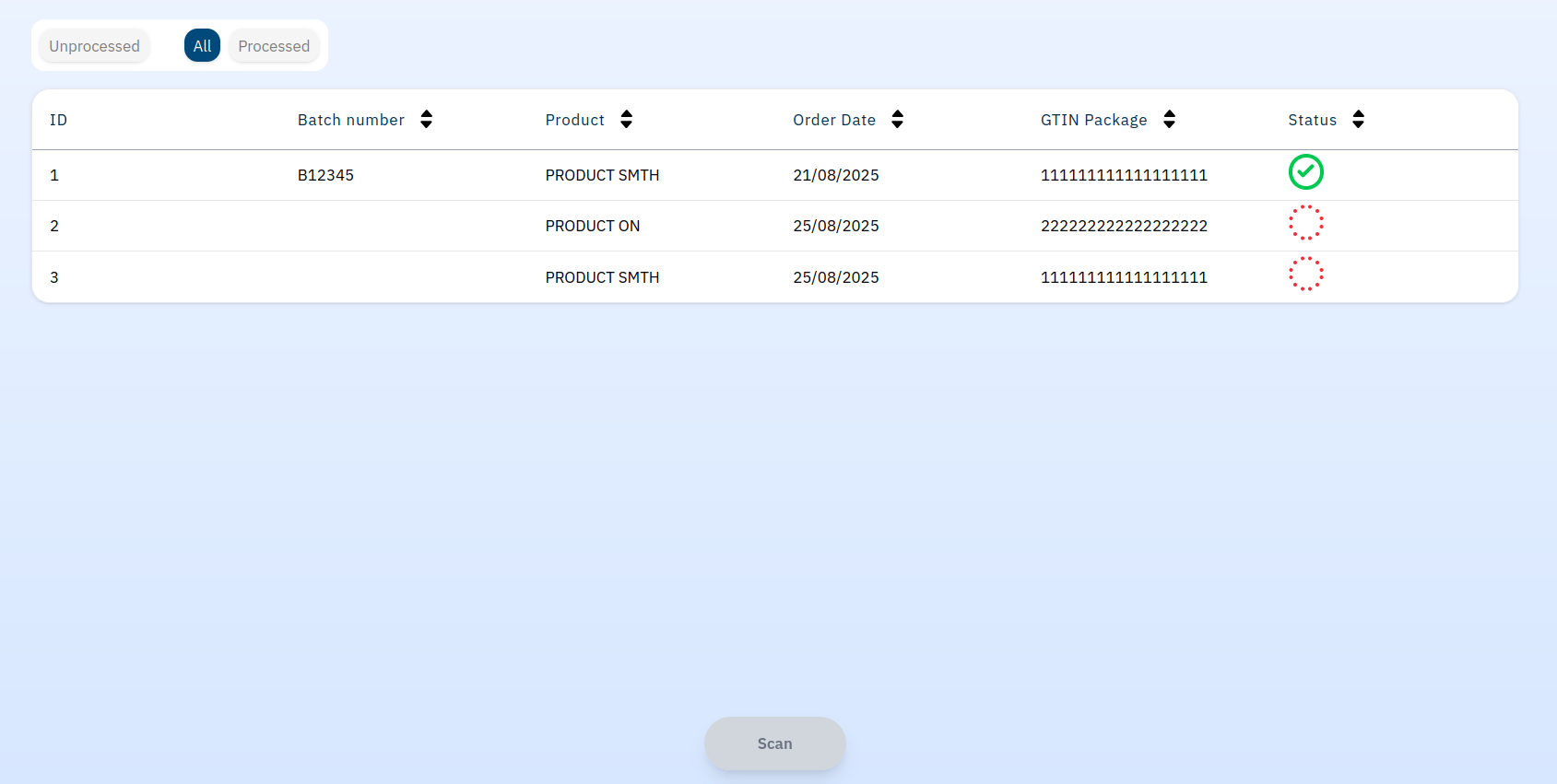The height and width of the screenshot is (784, 1557).
Task: Click the red dotted status icon for PRODUCT ON
Action: [x=1305, y=223]
